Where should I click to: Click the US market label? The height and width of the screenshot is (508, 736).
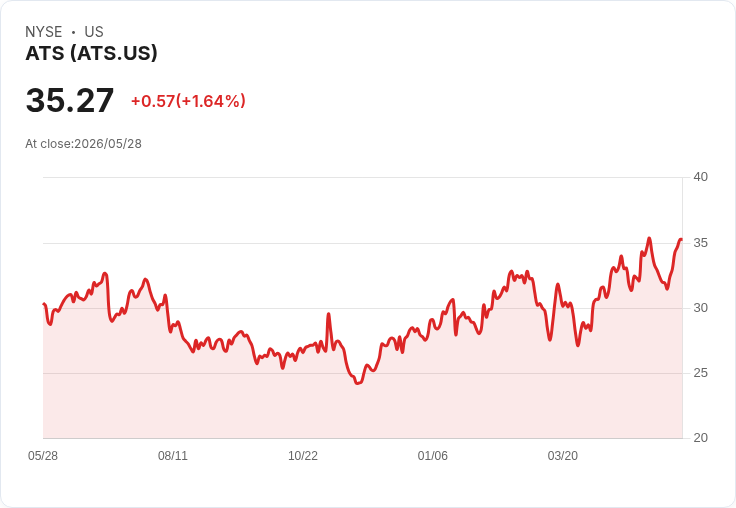click(94, 32)
